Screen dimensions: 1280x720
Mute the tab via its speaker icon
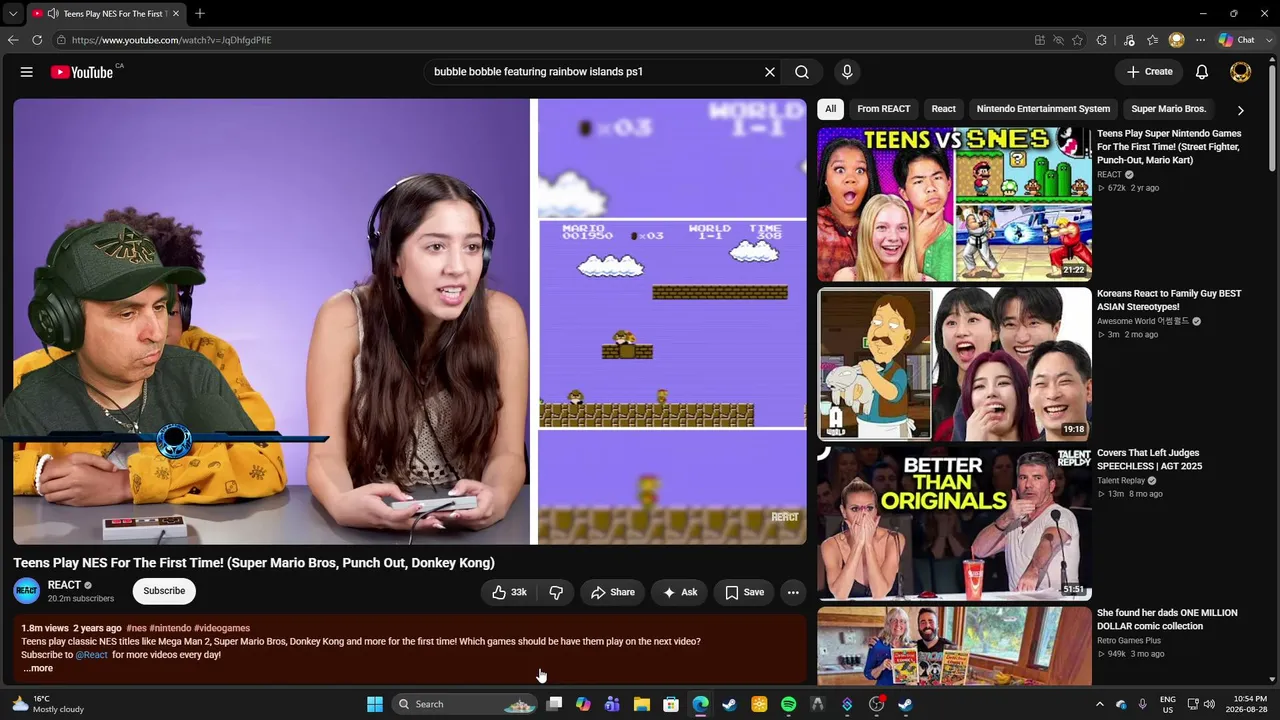(52, 14)
